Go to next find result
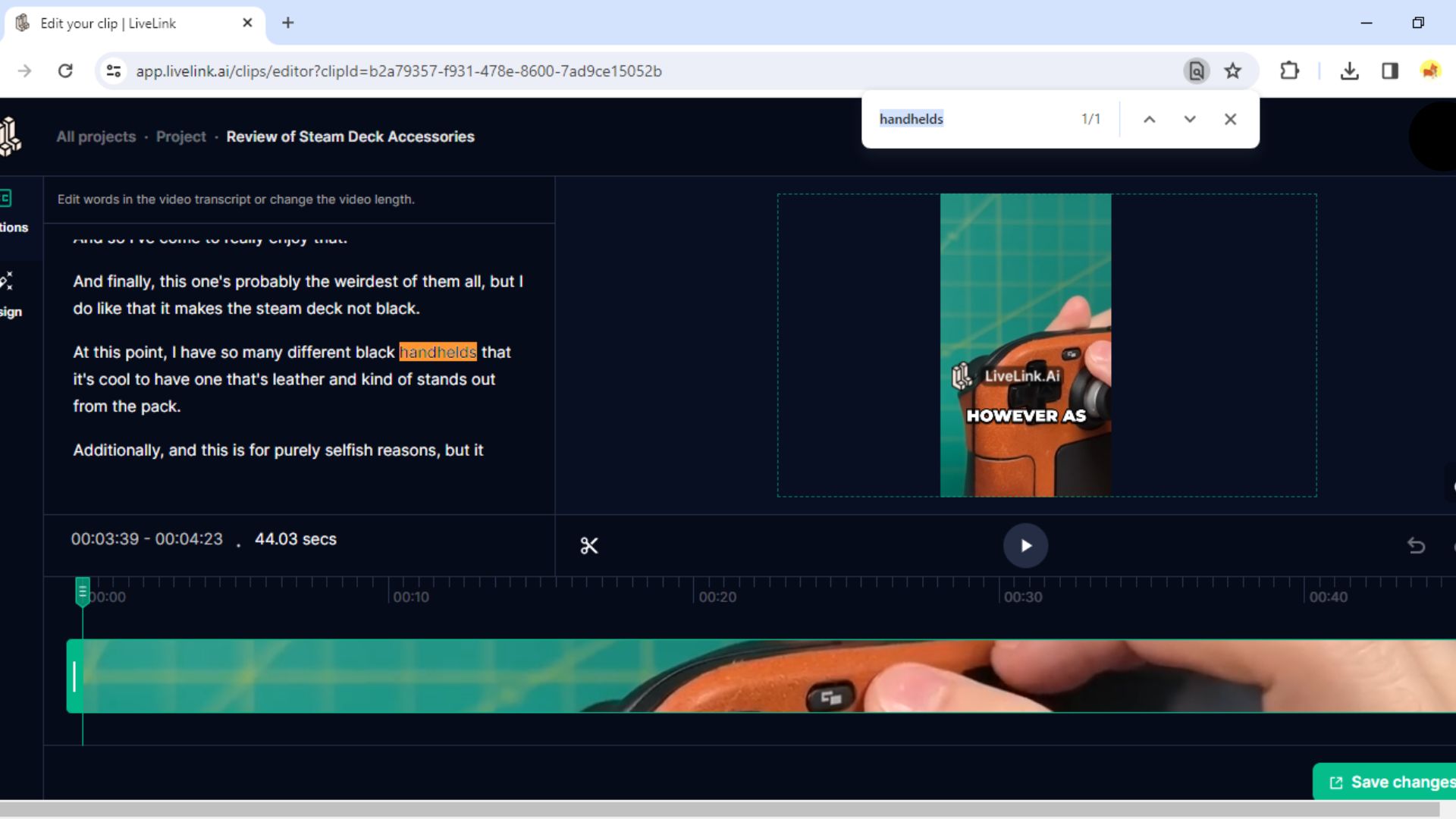 pyautogui.click(x=1190, y=119)
